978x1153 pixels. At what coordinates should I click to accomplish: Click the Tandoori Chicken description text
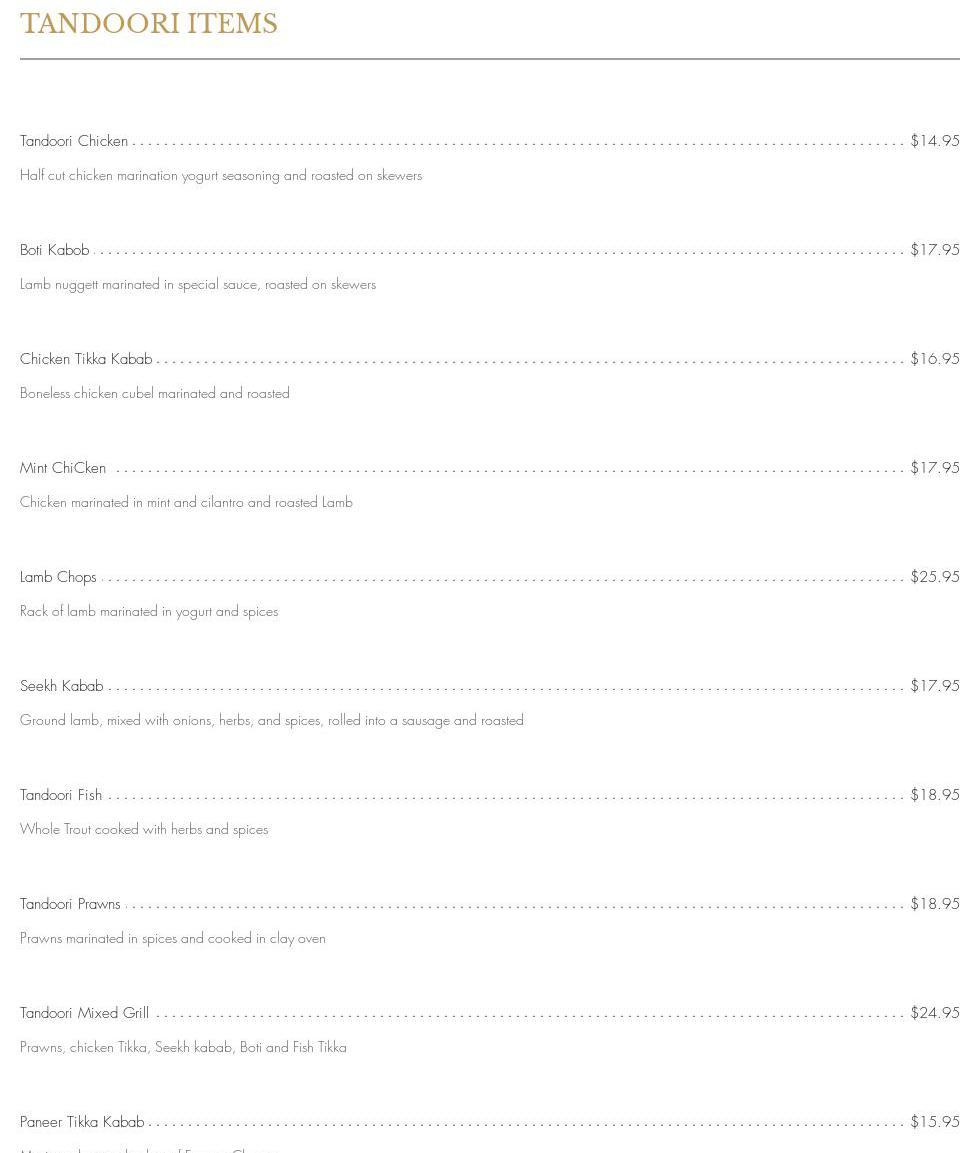coord(221,176)
